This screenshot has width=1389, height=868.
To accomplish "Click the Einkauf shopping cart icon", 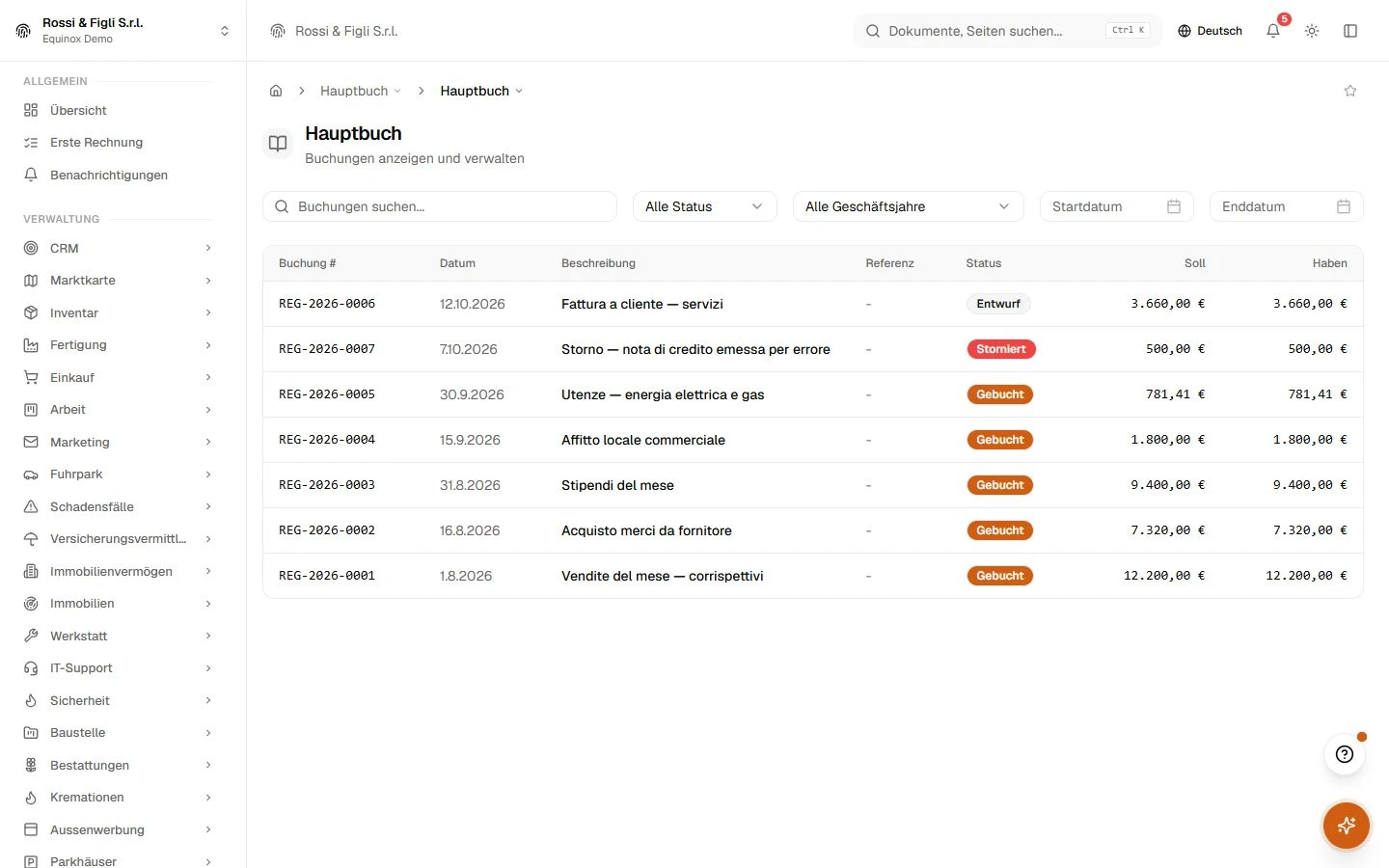I will pyautogui.click(x=31, y=377).
